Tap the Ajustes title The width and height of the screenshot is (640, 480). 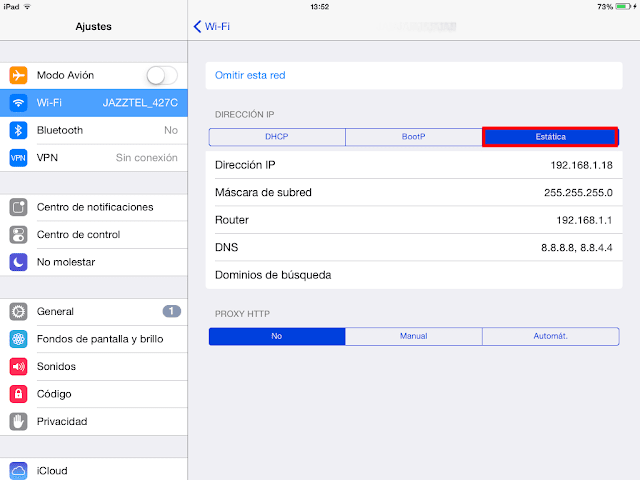click(93, 27)
